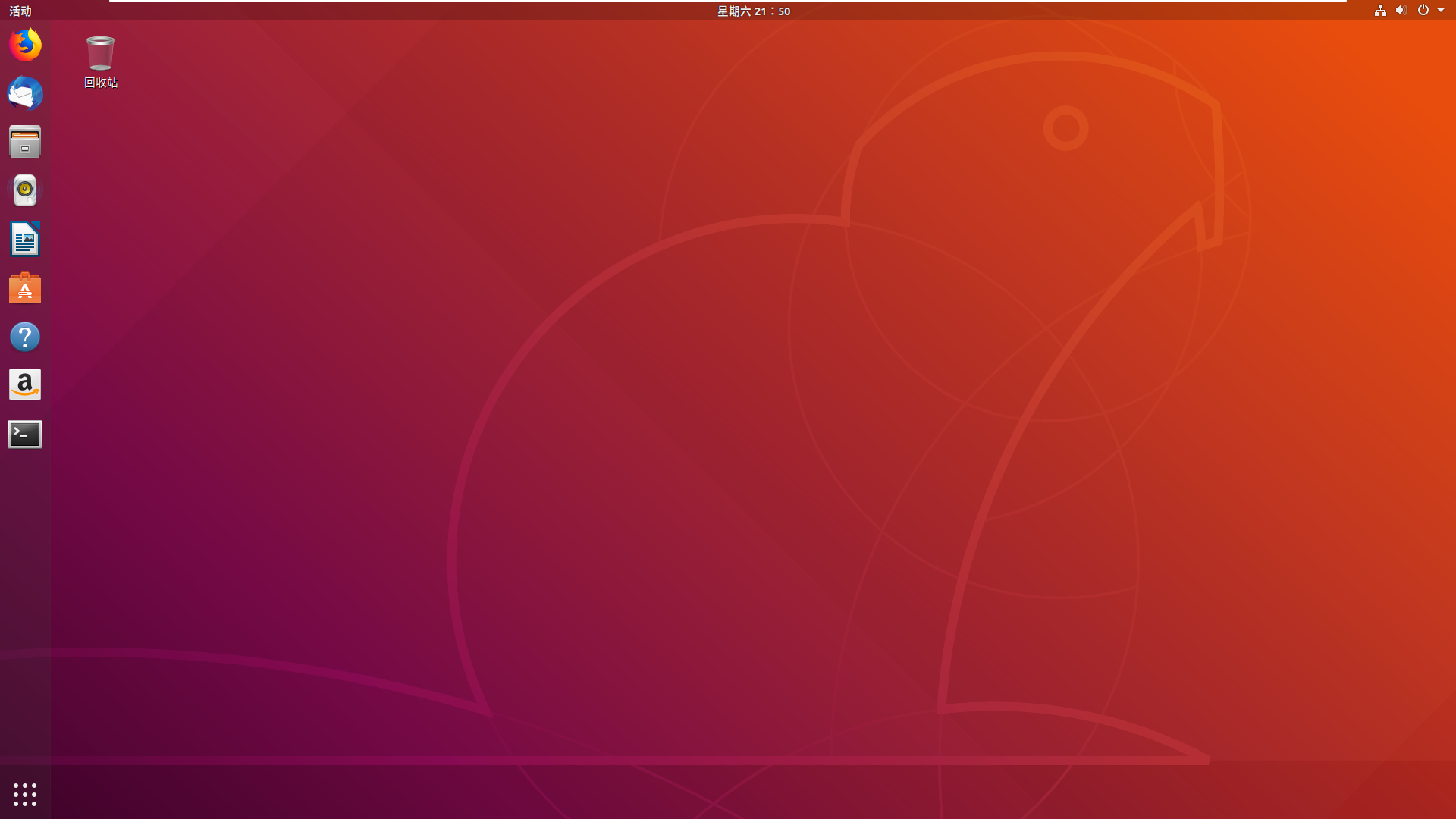Click the volume speaker icon

(1401, 11)
